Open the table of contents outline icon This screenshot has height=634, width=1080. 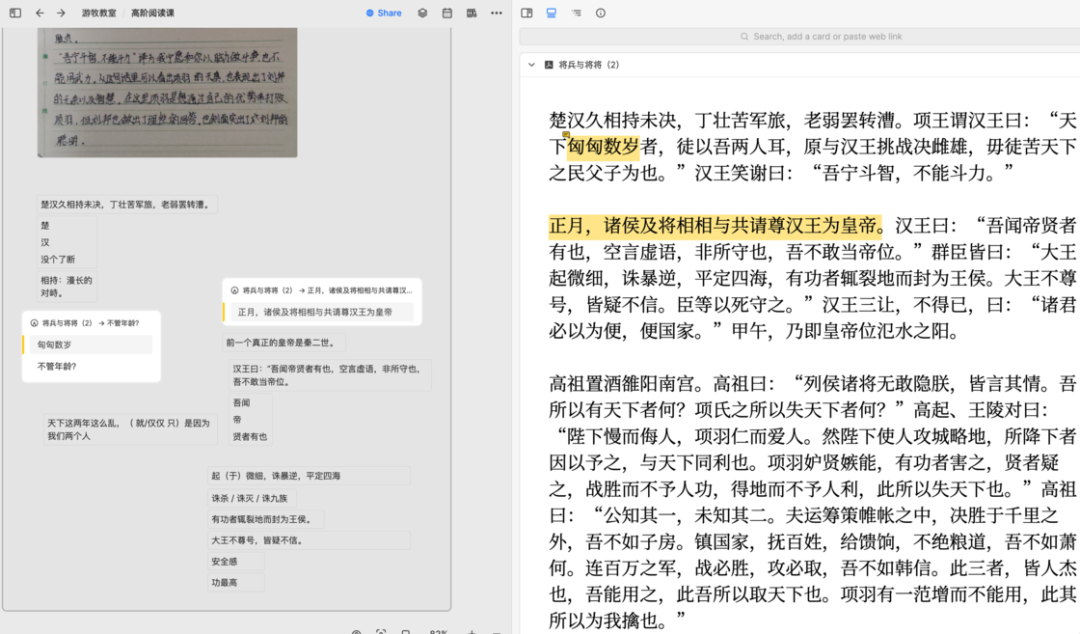pos(577,13)
